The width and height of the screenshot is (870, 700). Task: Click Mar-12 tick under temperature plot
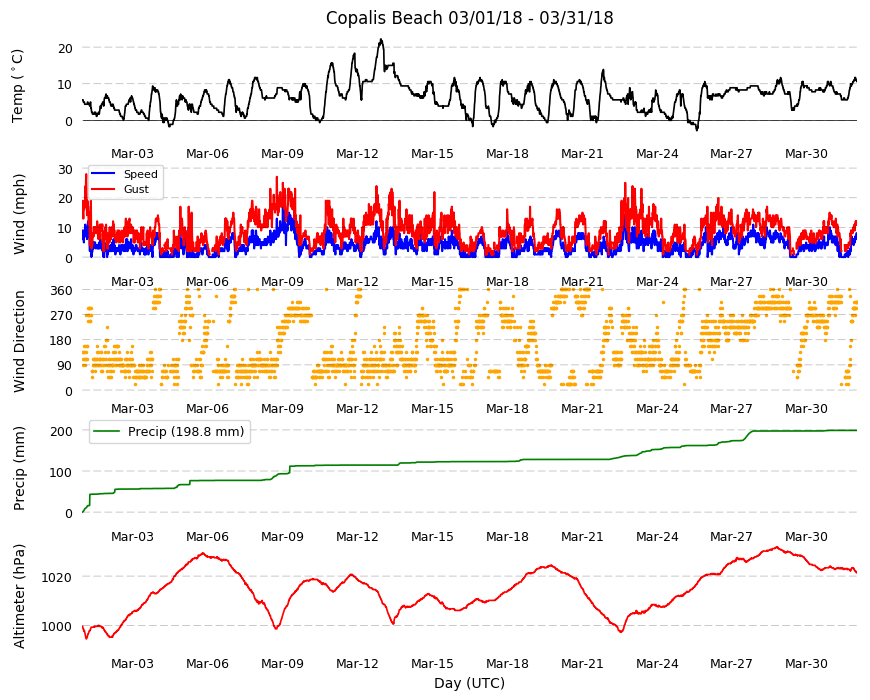pyautogui.click(x=357, y=154)
